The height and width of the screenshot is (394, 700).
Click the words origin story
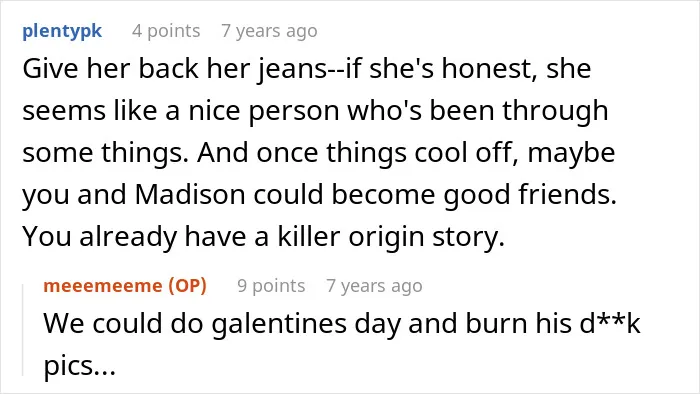tap(426, 237)
